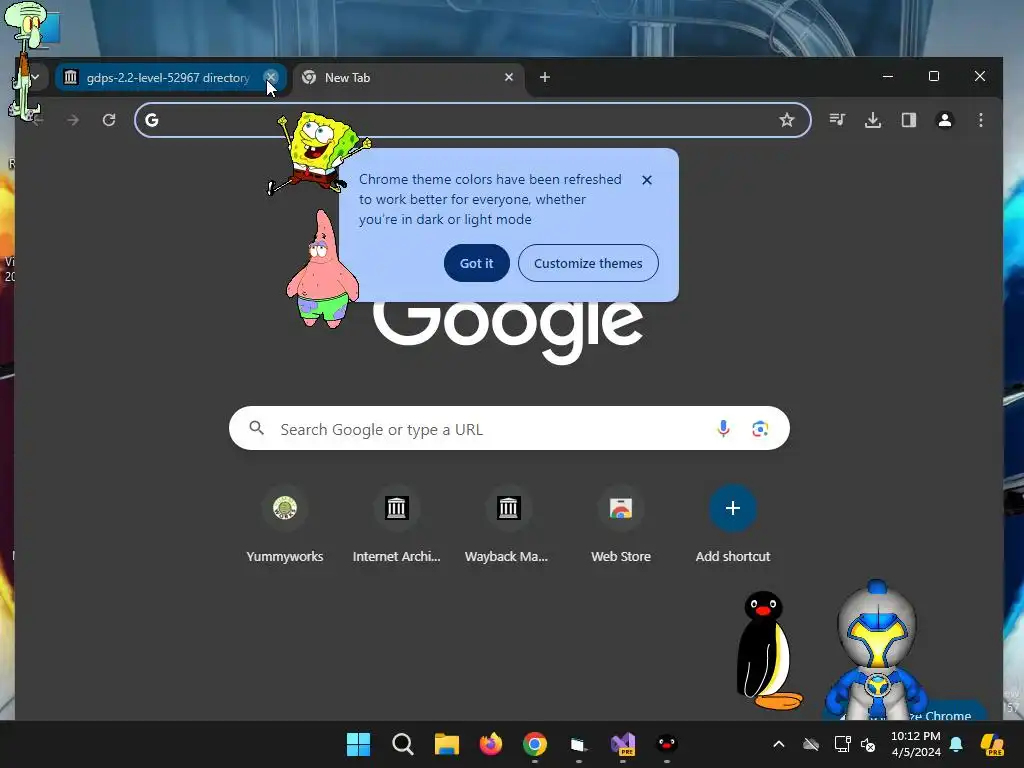Viewport: 1024px width, 768px height.
Task: Focus the Chrome address bar
Action: pos(472,120)
